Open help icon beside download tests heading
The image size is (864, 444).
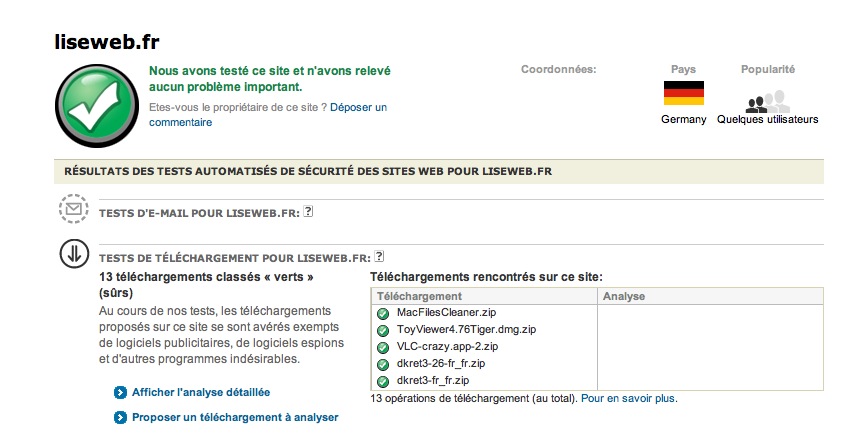pyautogui.click(x=379, y=256)
